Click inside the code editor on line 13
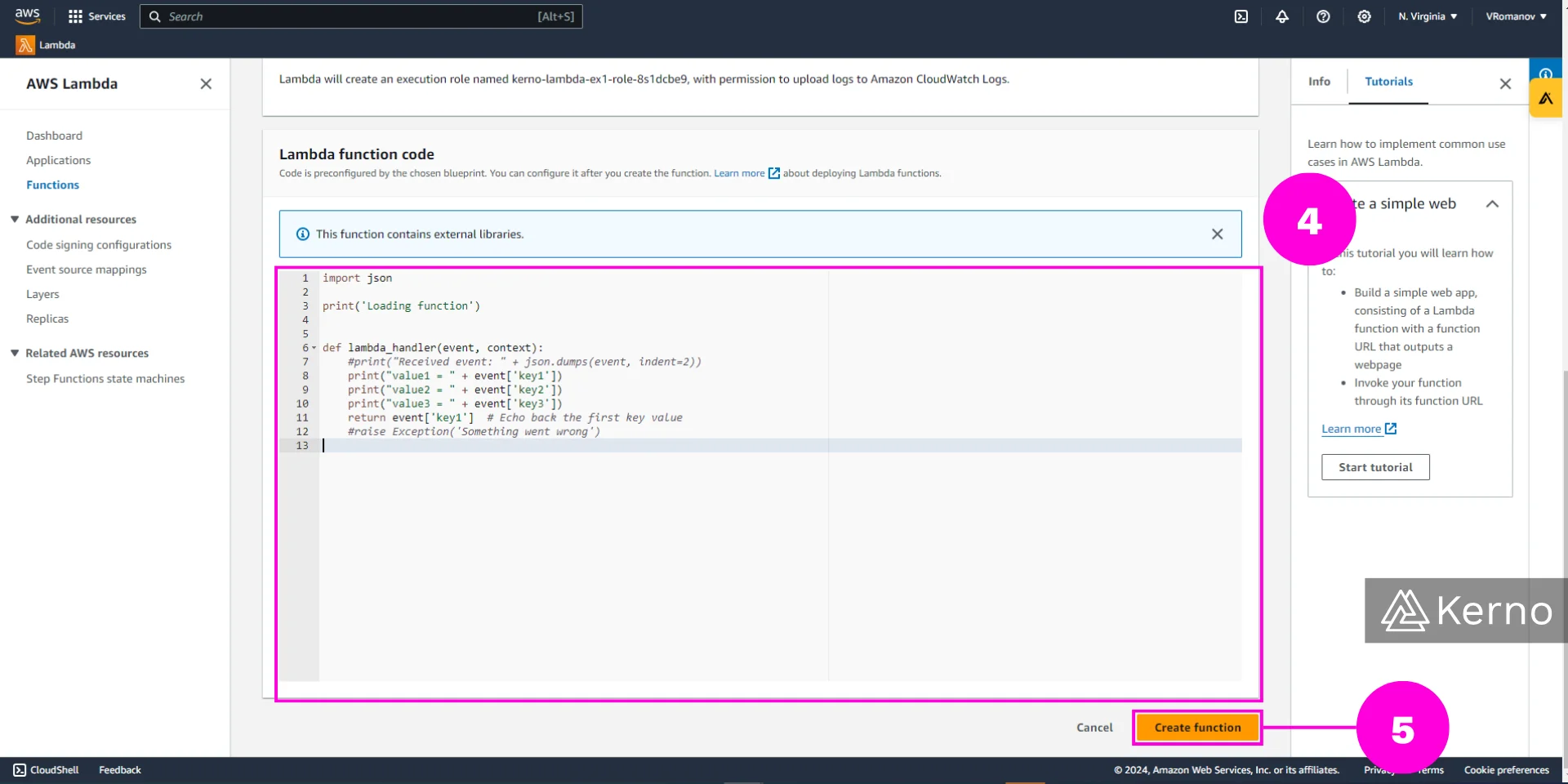The image size is (1568, 784). coord(782,445)
